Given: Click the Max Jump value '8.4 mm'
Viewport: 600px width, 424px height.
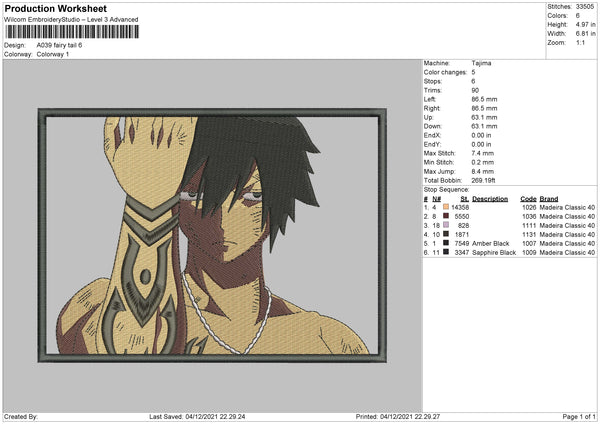Looking at the screenshot, I should 483,171.
